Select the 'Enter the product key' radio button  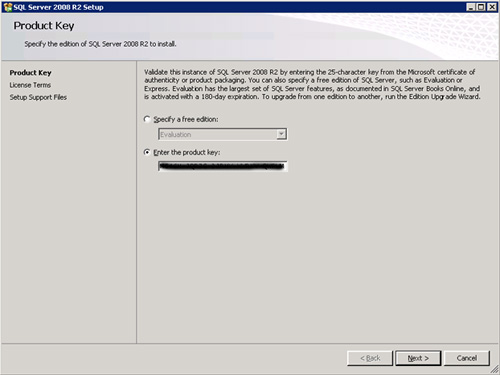pos(147,152)
